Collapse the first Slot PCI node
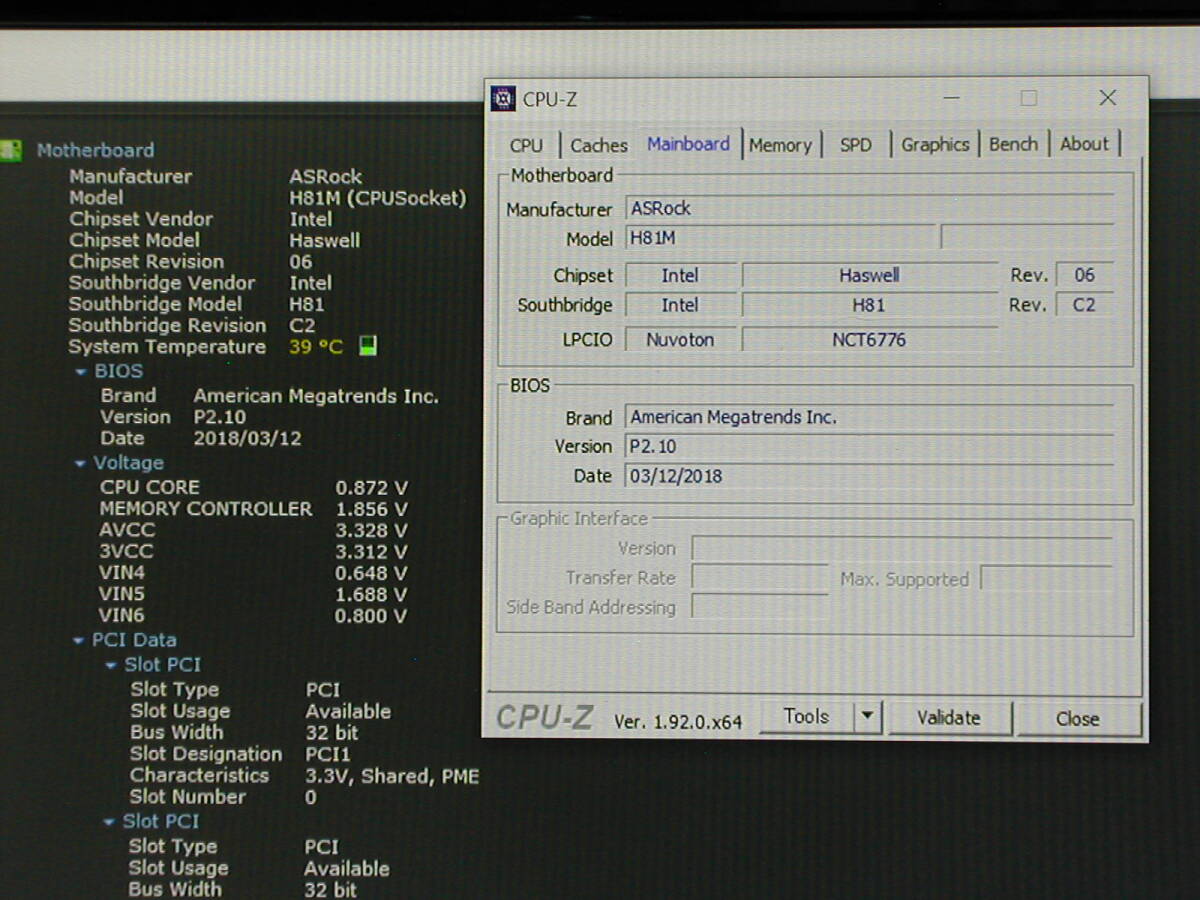The width and height of the screenshot is (1200, 900). click(111, 666)
